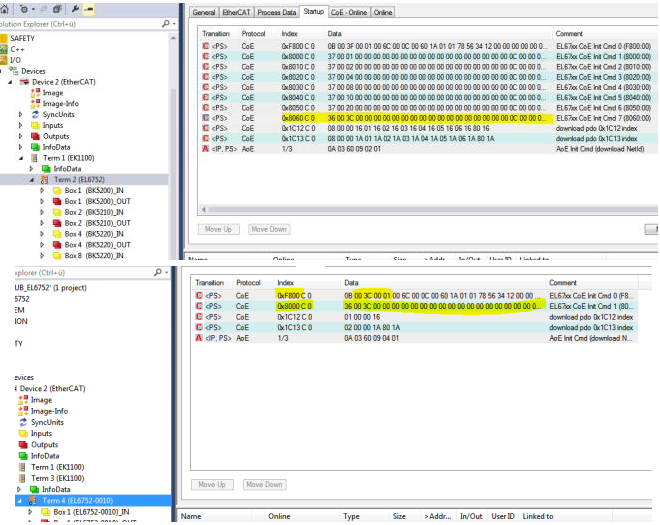This screenshot has width=660, height=525.
Task: Open the General tab
Action: [204, 13]
